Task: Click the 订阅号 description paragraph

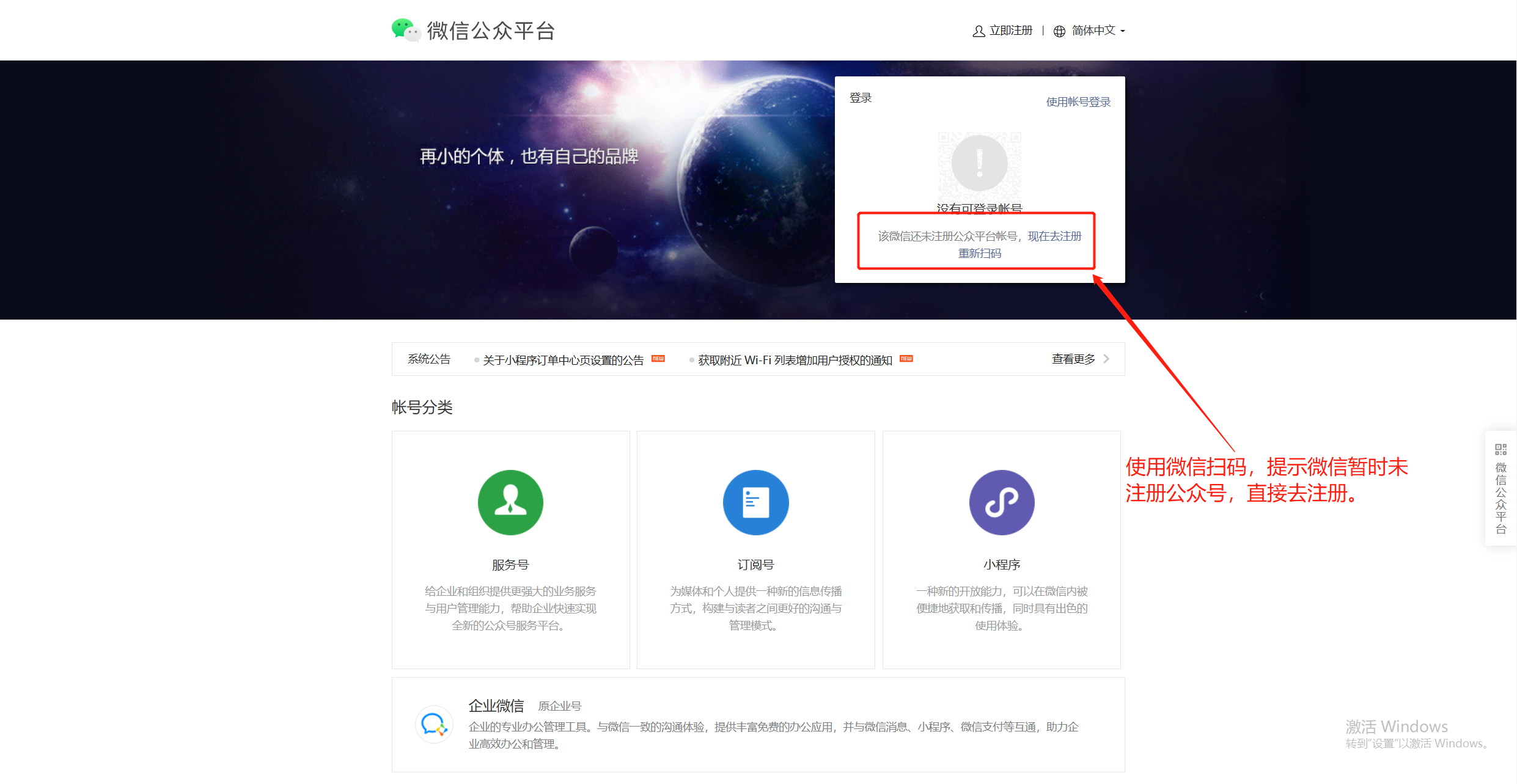Action: point(755,609)
